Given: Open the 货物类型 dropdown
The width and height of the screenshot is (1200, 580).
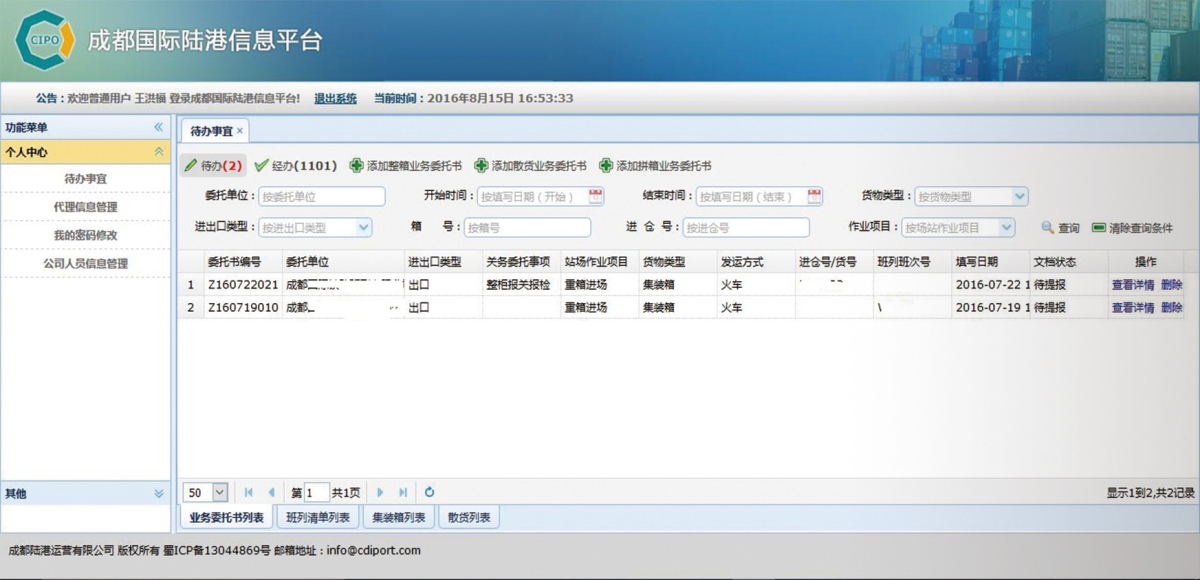Looking at the screenshot, I should click(1019, 197).
